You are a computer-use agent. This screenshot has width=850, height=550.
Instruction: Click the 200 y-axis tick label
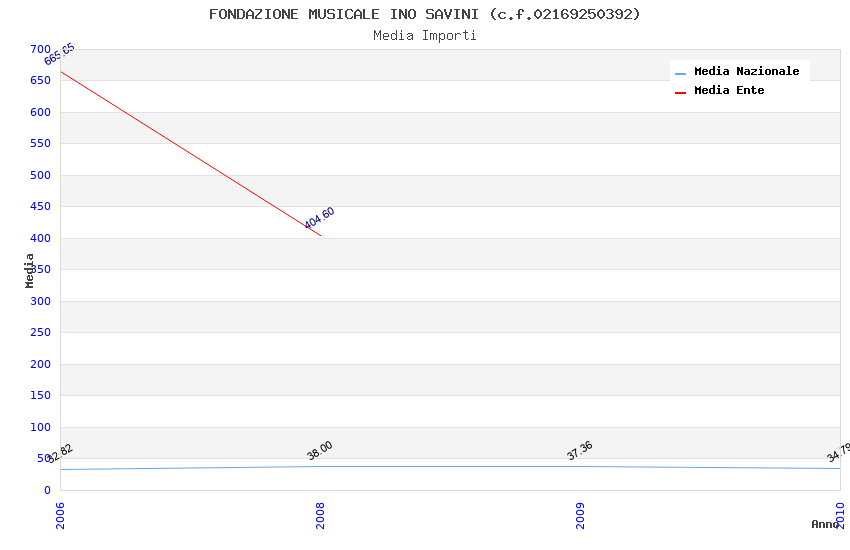[41, 364]
